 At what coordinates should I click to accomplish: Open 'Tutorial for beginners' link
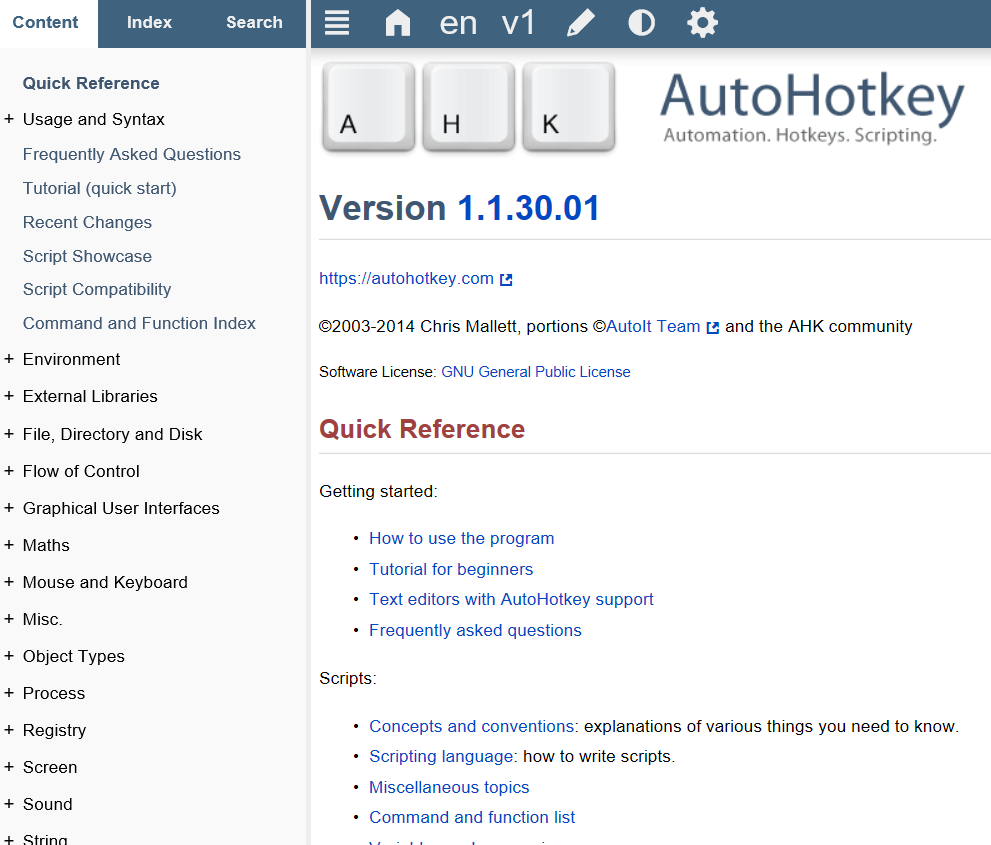tap(451, 569)
